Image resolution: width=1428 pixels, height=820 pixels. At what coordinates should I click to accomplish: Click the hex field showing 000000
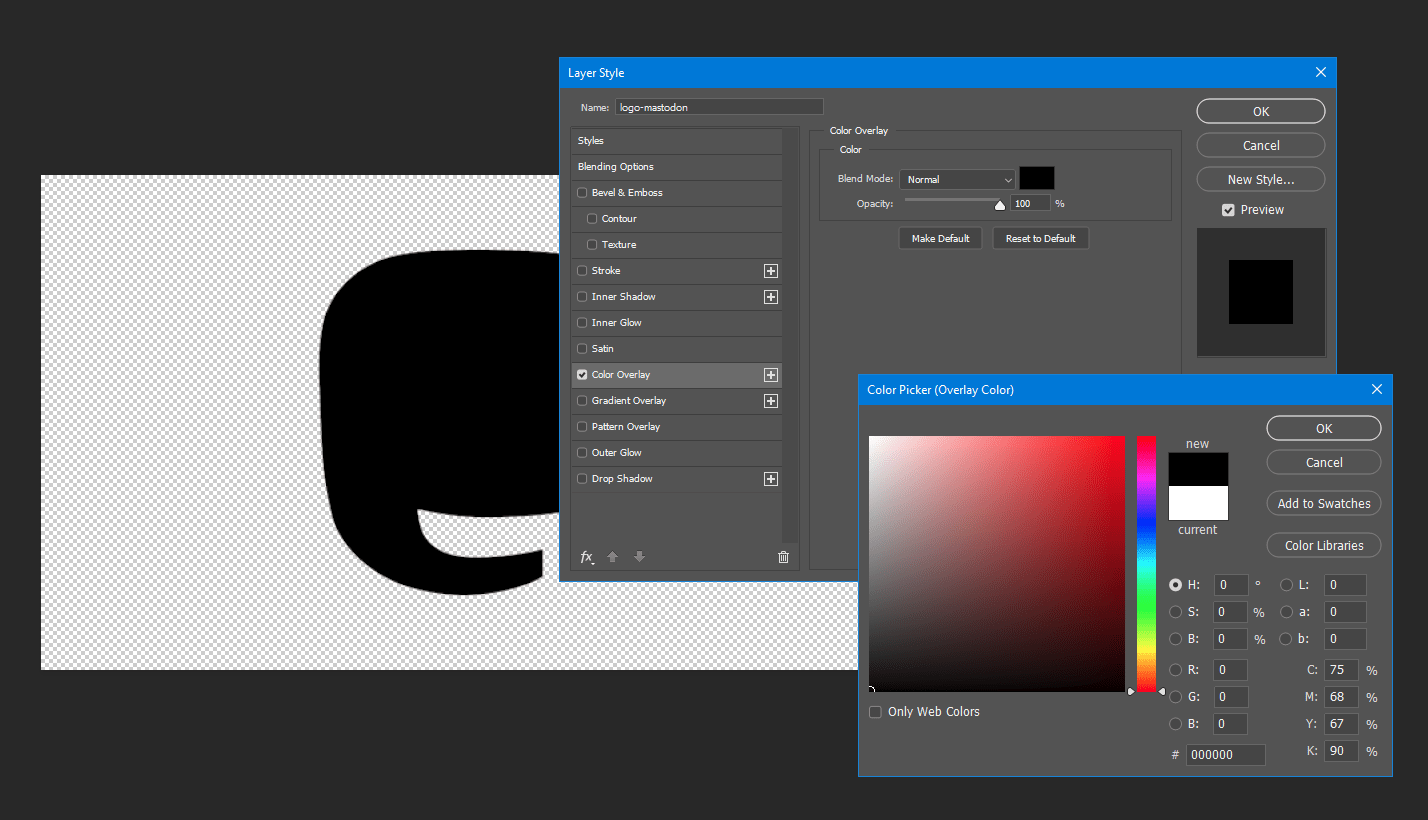(1225, 754)
